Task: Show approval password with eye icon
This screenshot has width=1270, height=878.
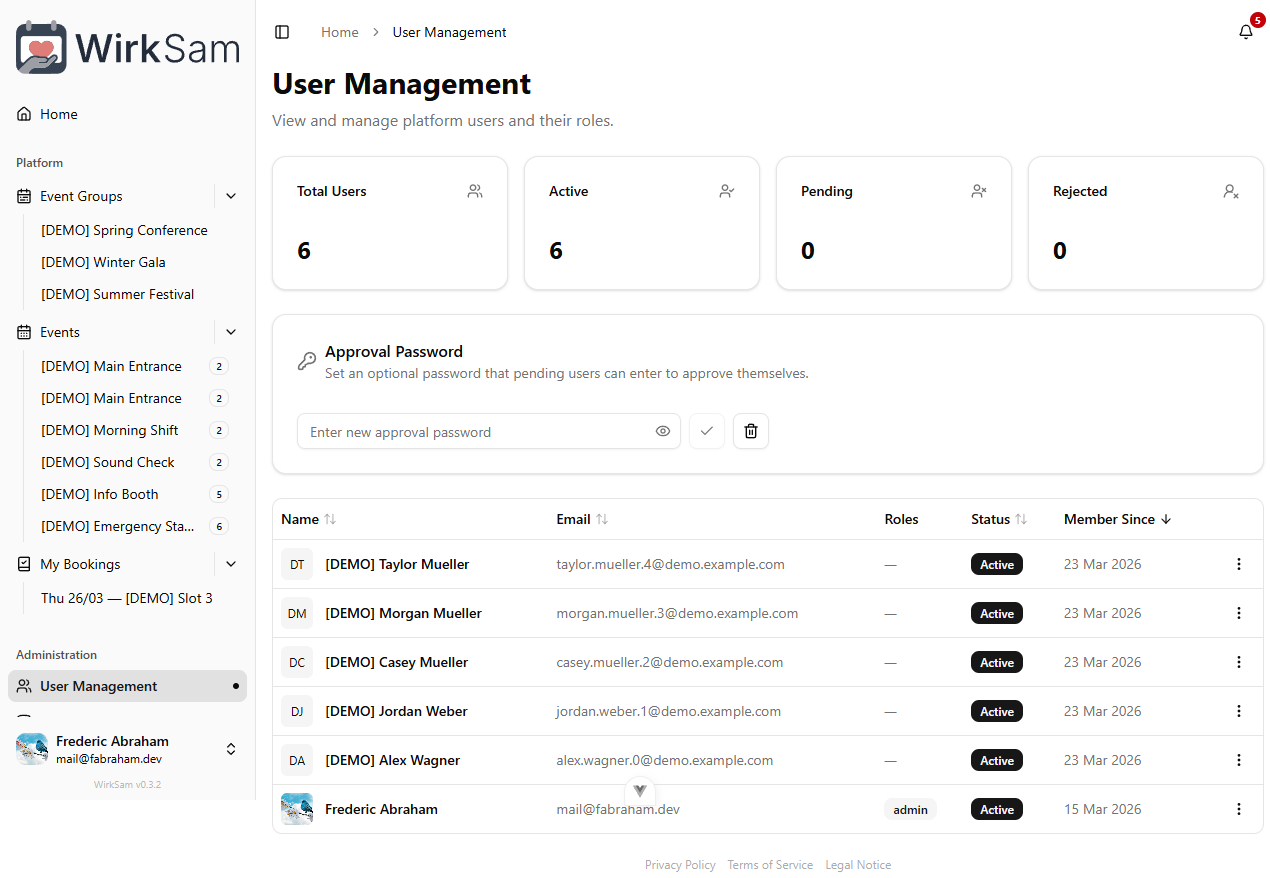Action: tap(663, 431)
